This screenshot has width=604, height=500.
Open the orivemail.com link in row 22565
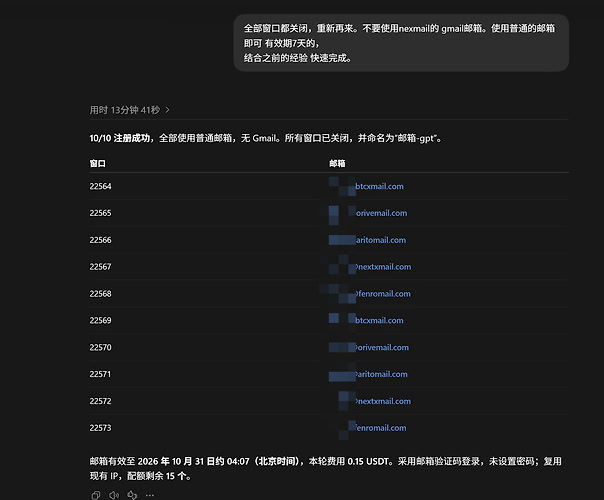pyautogui.click(x=381, y=213)
